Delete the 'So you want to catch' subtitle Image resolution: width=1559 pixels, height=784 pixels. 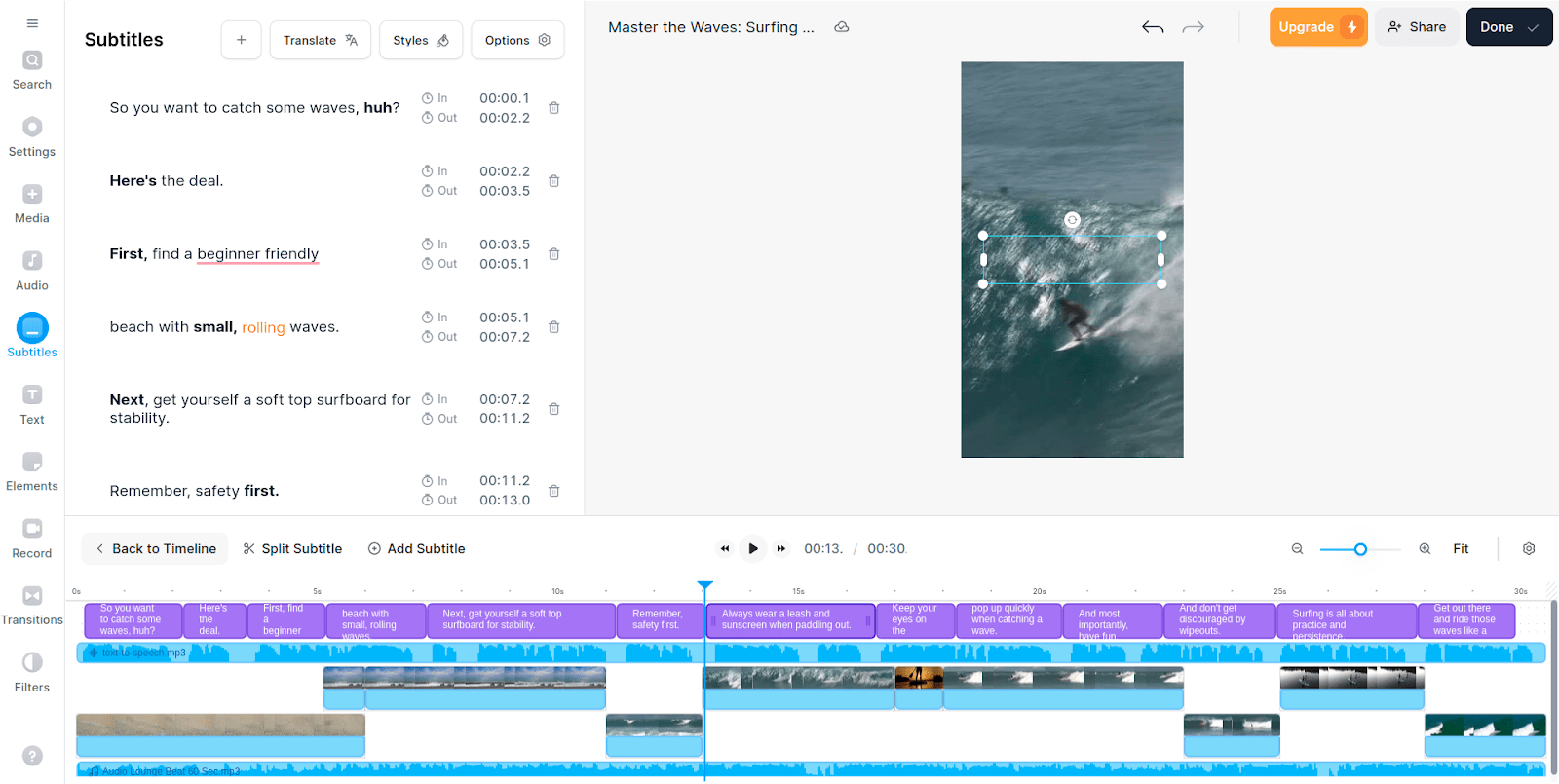(553, 108)
